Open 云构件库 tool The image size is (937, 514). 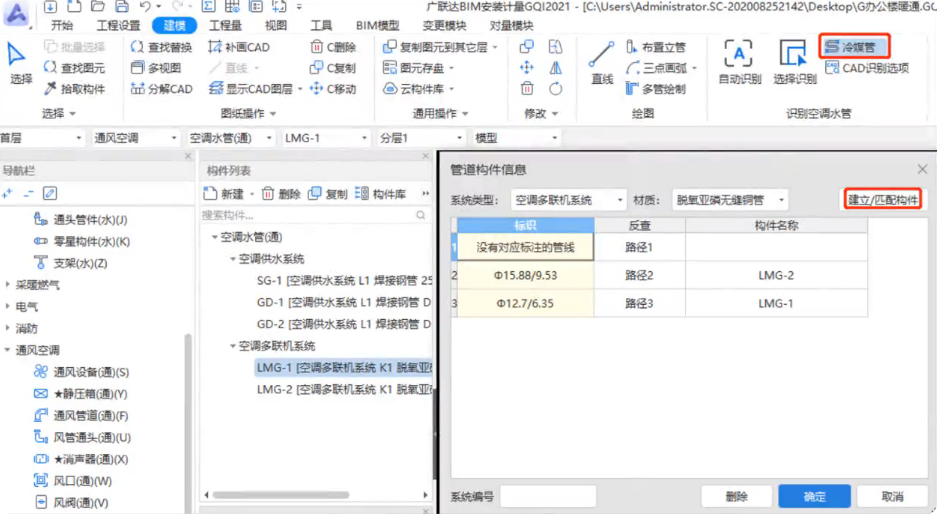pyautogui.click(x=418, y=89)
